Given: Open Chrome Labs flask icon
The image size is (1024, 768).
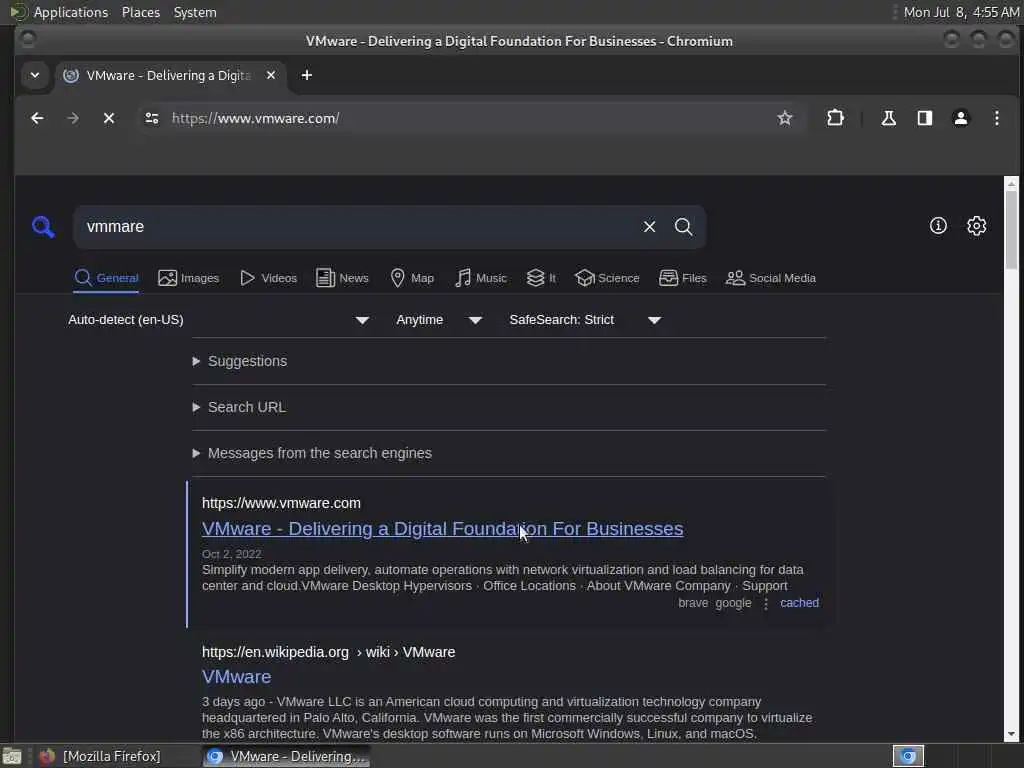Looking at the screenshot, I should point(888,118).
